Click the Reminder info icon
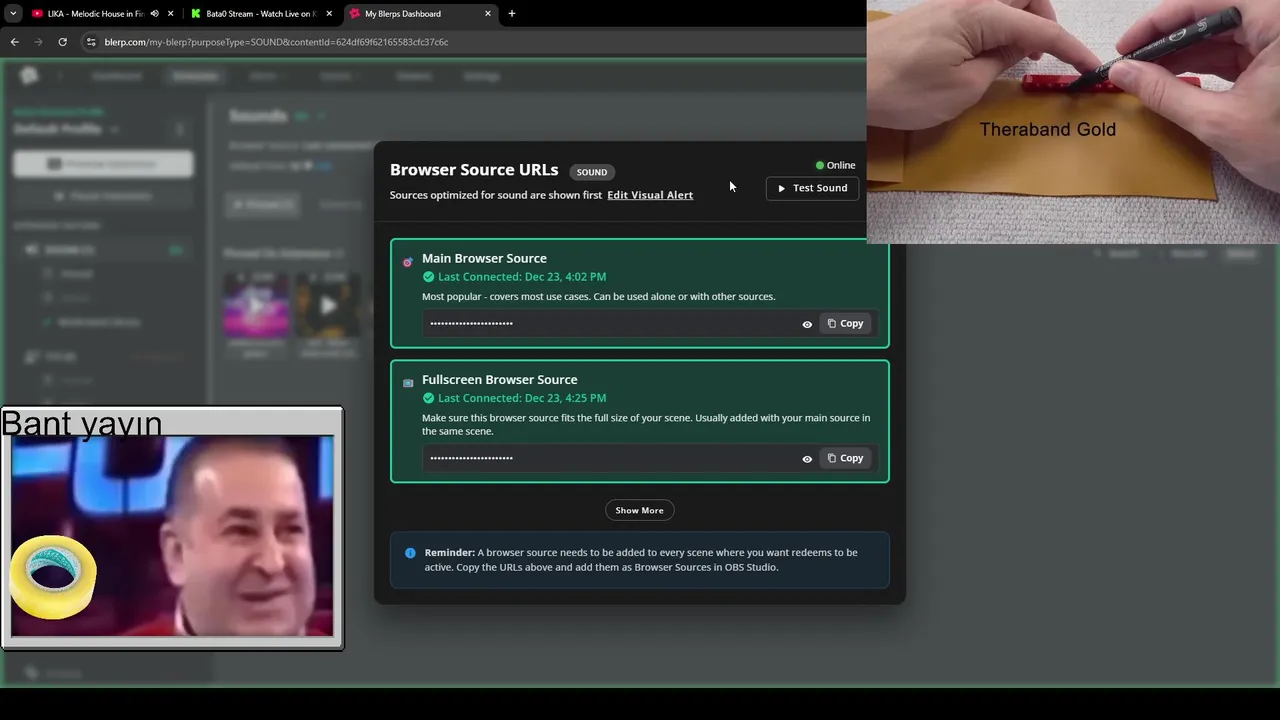 pyautogui.click(x=410, y=553)
